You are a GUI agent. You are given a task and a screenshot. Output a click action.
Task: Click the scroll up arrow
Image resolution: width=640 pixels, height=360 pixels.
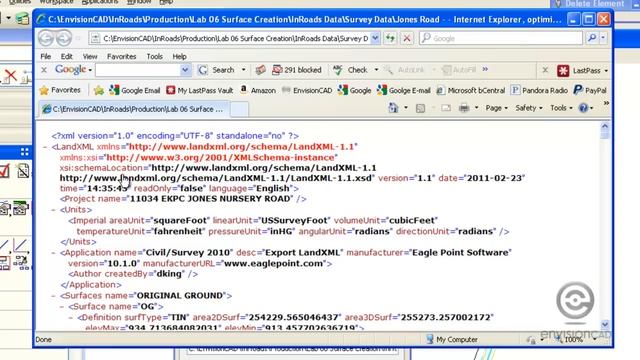(604, 126)
